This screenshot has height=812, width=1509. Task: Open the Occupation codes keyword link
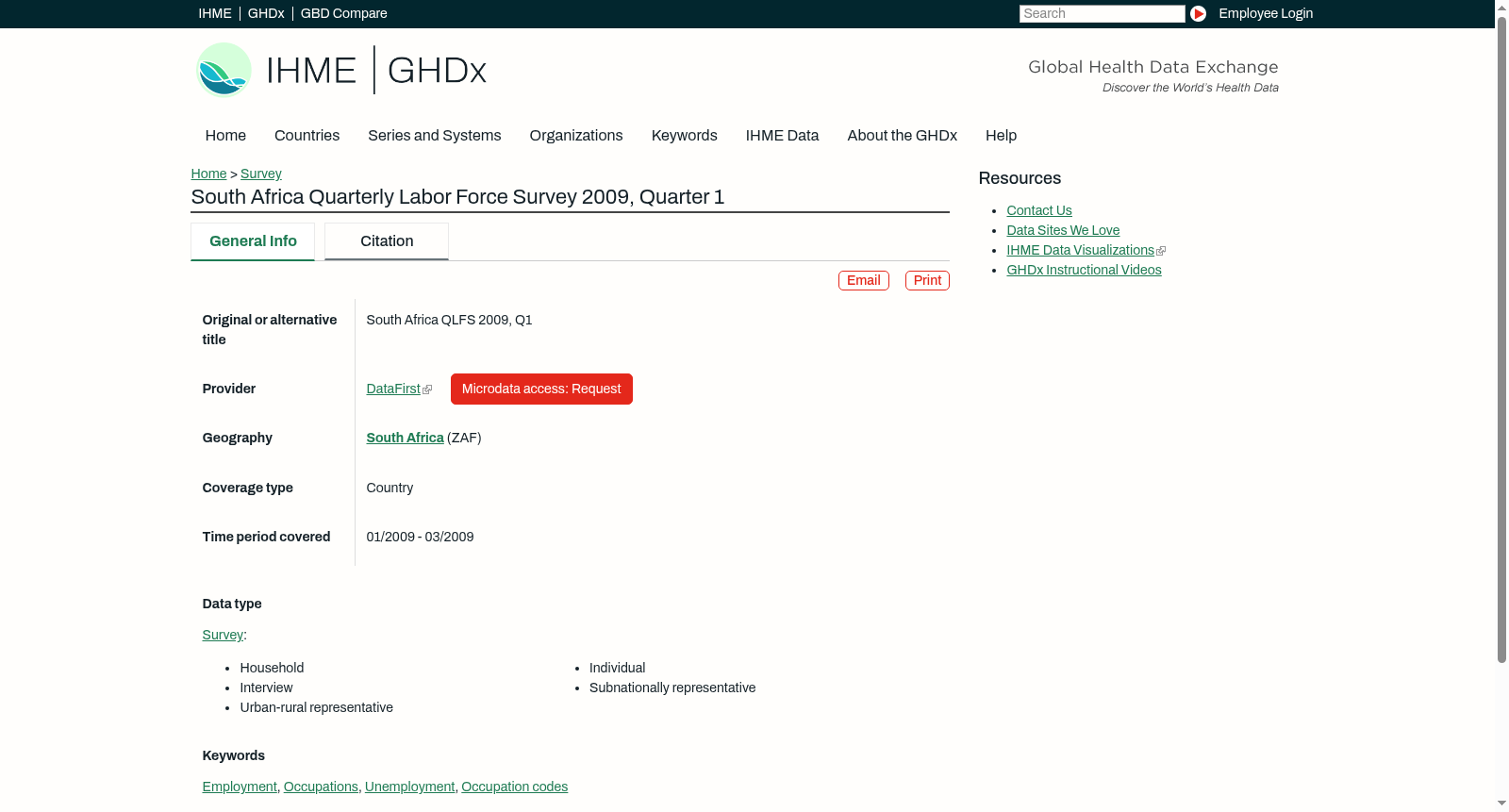[x=514, y=787]
